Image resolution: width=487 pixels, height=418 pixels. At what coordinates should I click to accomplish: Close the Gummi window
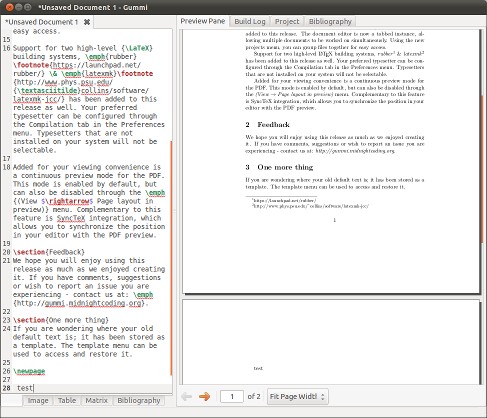click(x=10, y=7)
